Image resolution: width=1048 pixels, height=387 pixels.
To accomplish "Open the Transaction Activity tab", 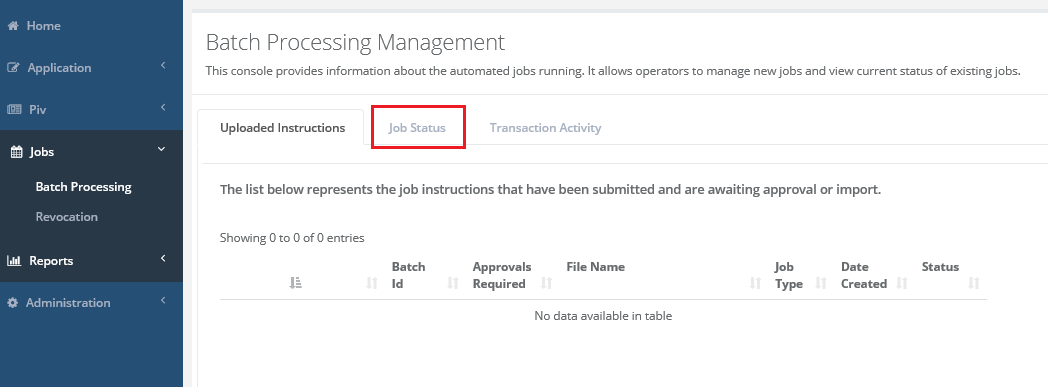I will coord(545,128).
